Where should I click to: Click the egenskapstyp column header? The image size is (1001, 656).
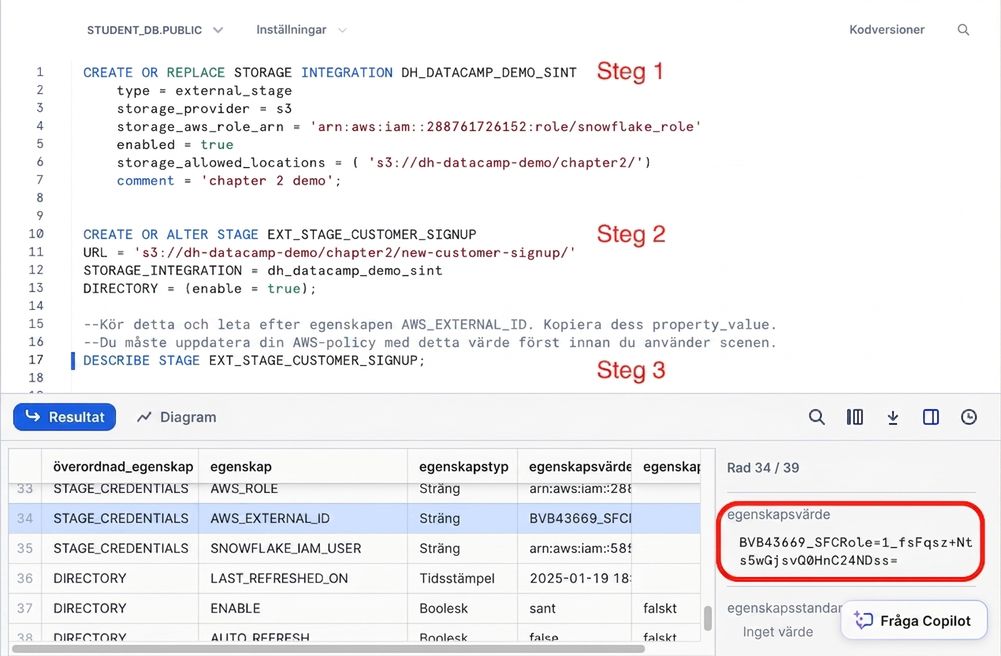463,466
